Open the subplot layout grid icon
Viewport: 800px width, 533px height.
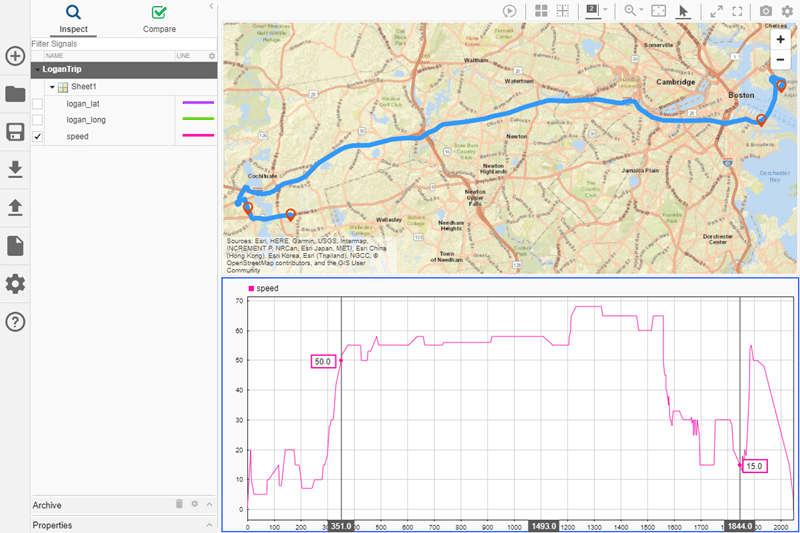click(541, 11)
